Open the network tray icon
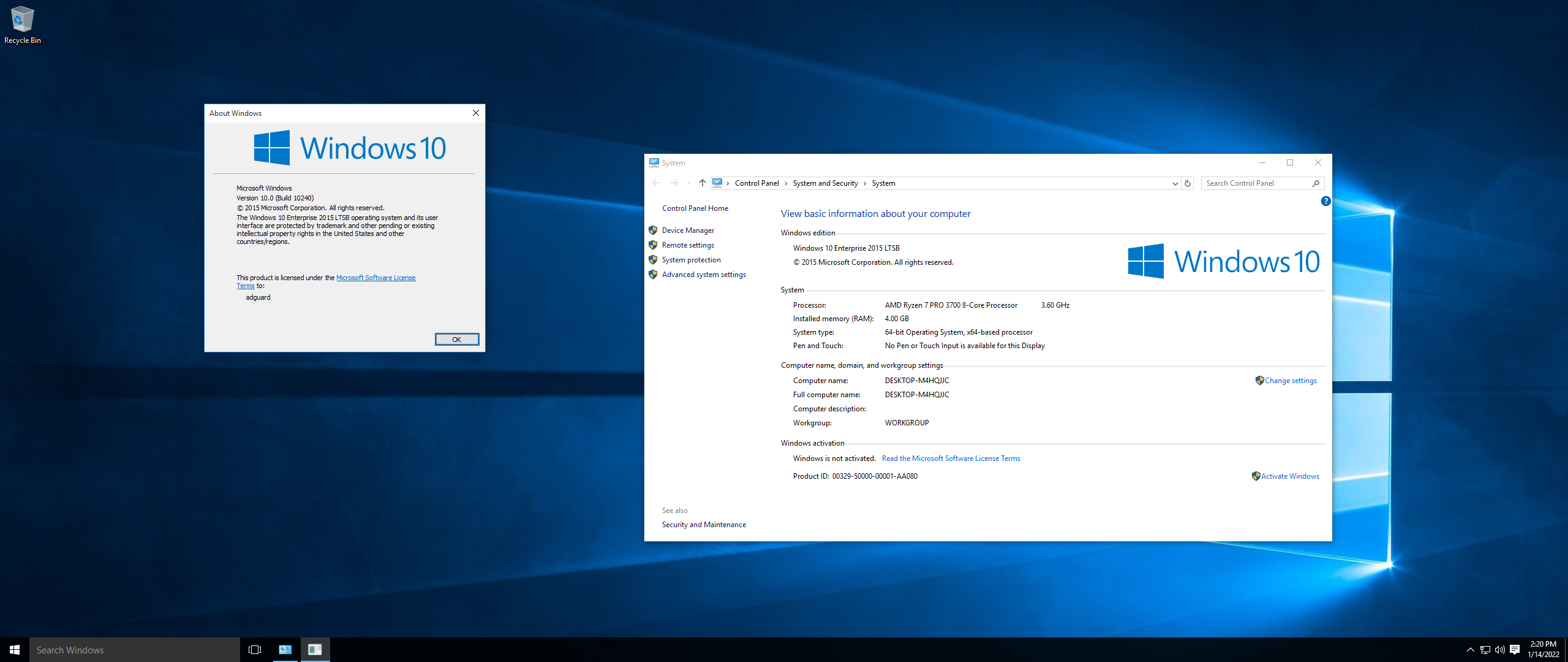Viewport: 1568px width, 662px height. pyautogui.click(x=1485, y=650)
